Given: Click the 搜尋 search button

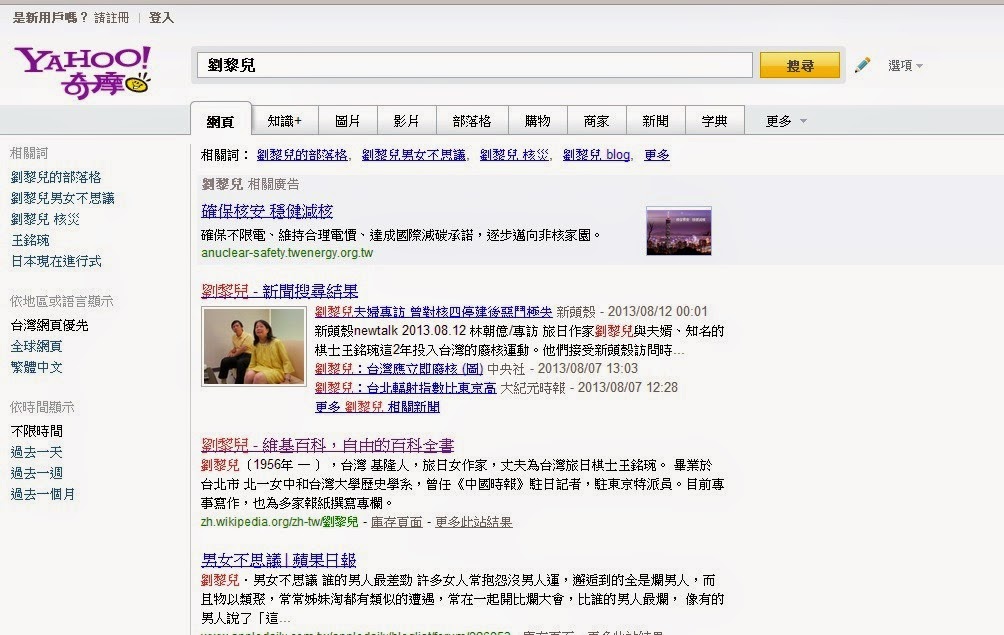Looking at the screenshot, I should click(800, 65).
